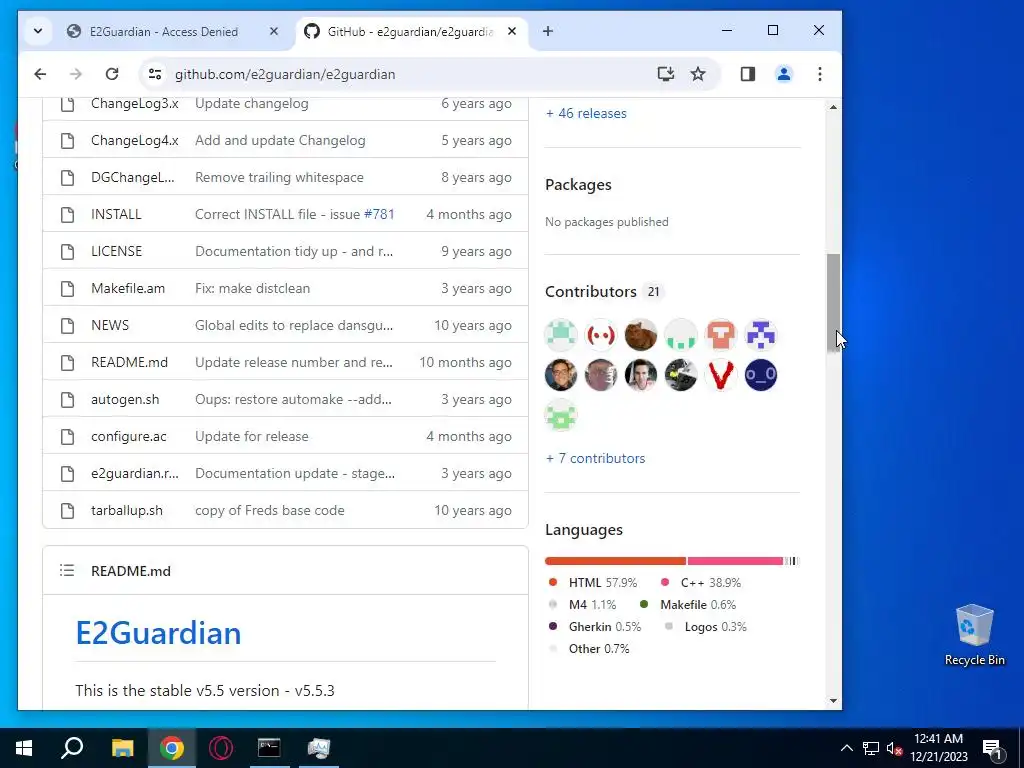Open the Recycle Bin desktop icon
1024x768 pixels.
point(974,635)
